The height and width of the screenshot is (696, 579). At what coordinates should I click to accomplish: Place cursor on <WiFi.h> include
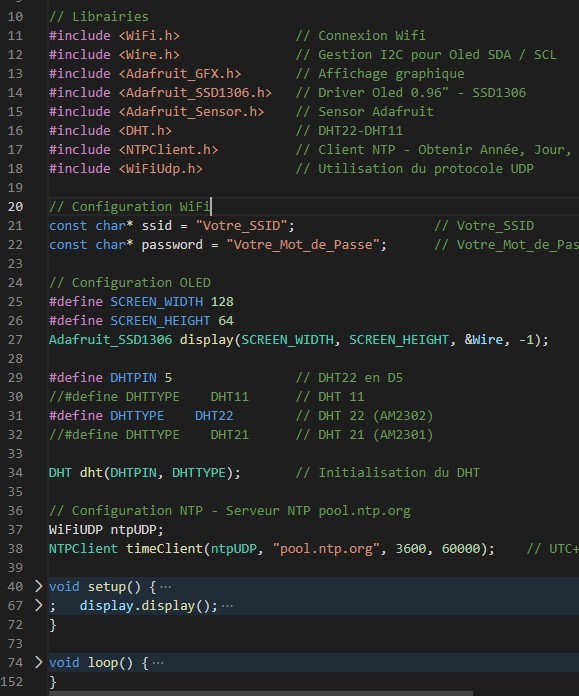point(149,36)
